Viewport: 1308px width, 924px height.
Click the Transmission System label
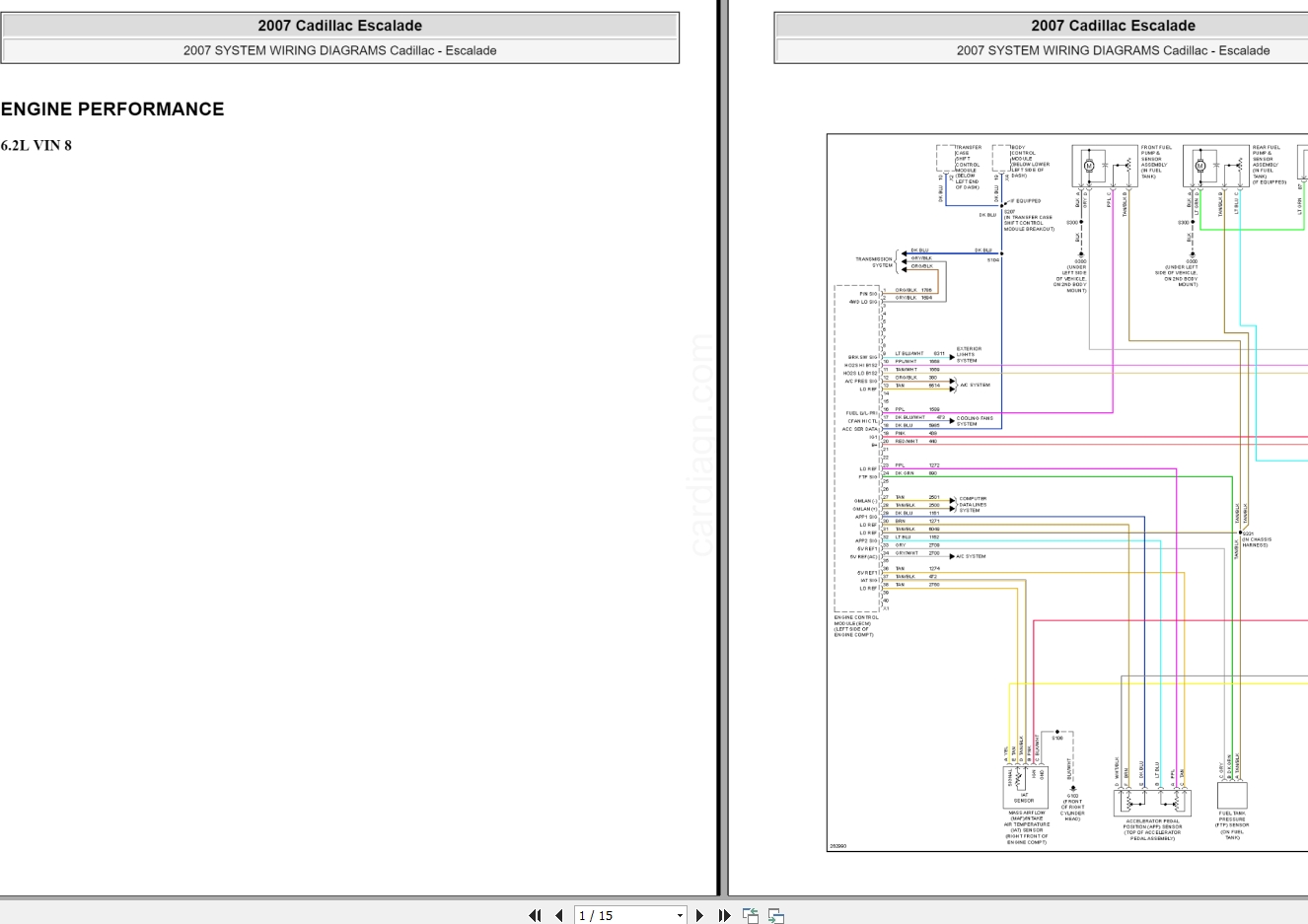[x=874, y=262]
